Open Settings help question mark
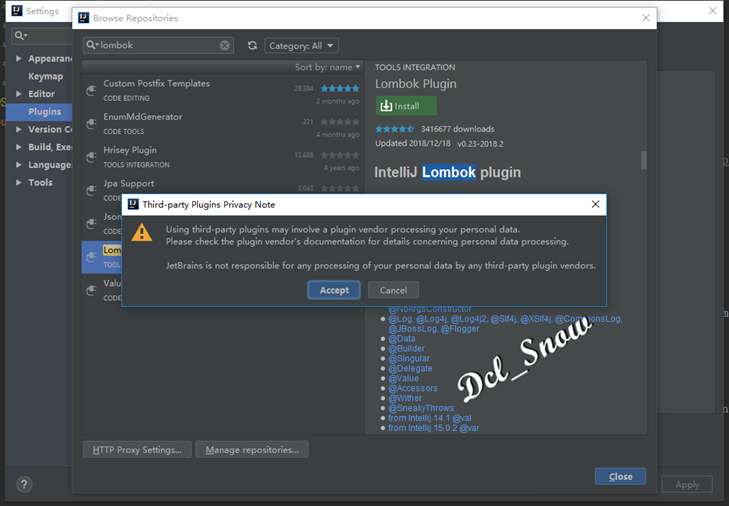 (24, 485)
